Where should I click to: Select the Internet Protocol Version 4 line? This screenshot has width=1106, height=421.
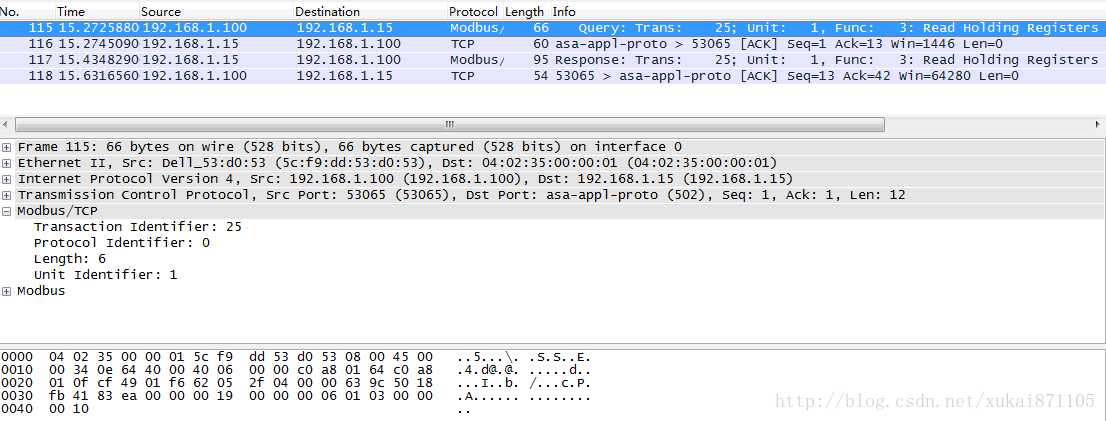(x=405, y=179)
